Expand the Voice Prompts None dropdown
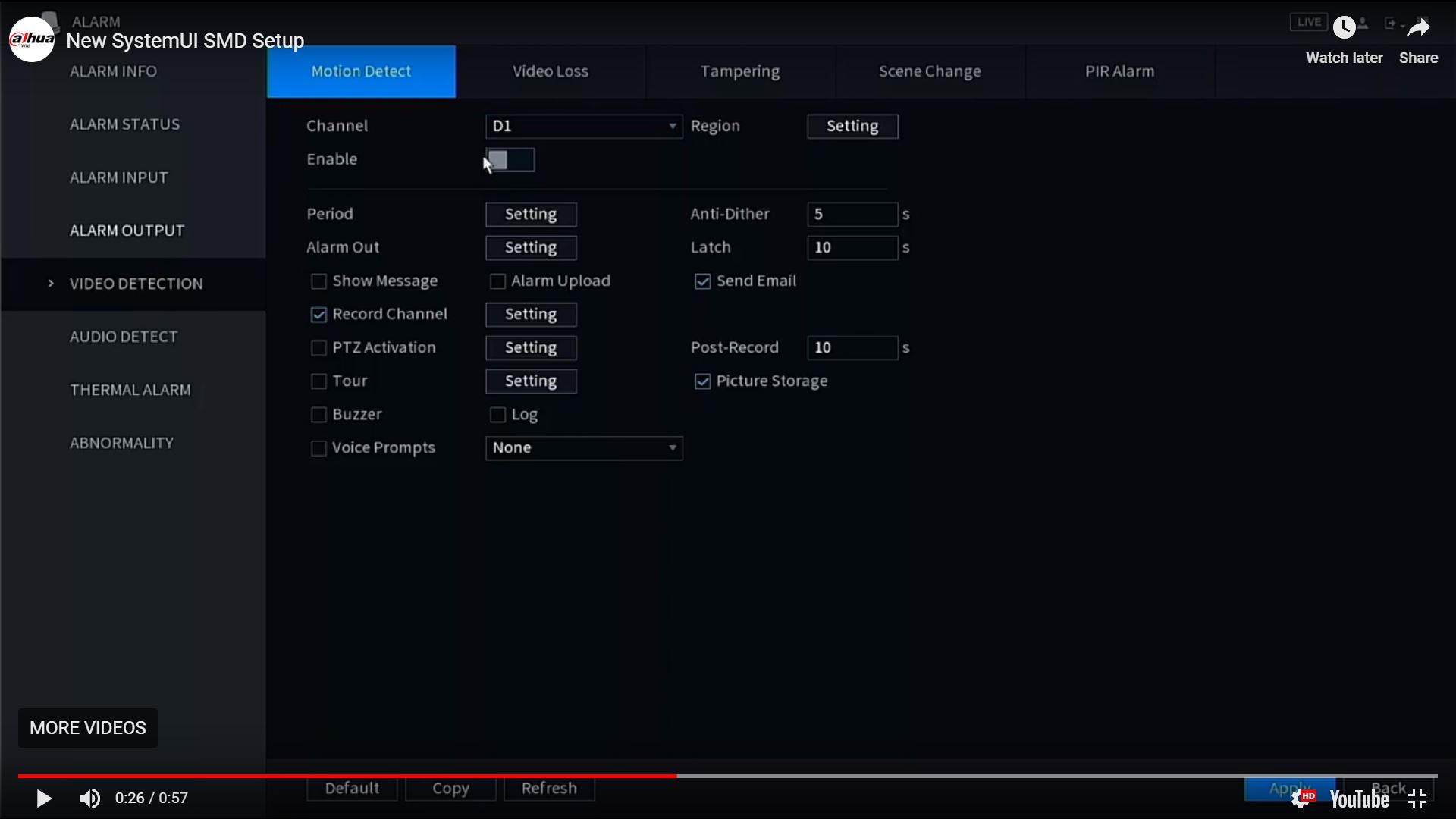 point(583,448)
